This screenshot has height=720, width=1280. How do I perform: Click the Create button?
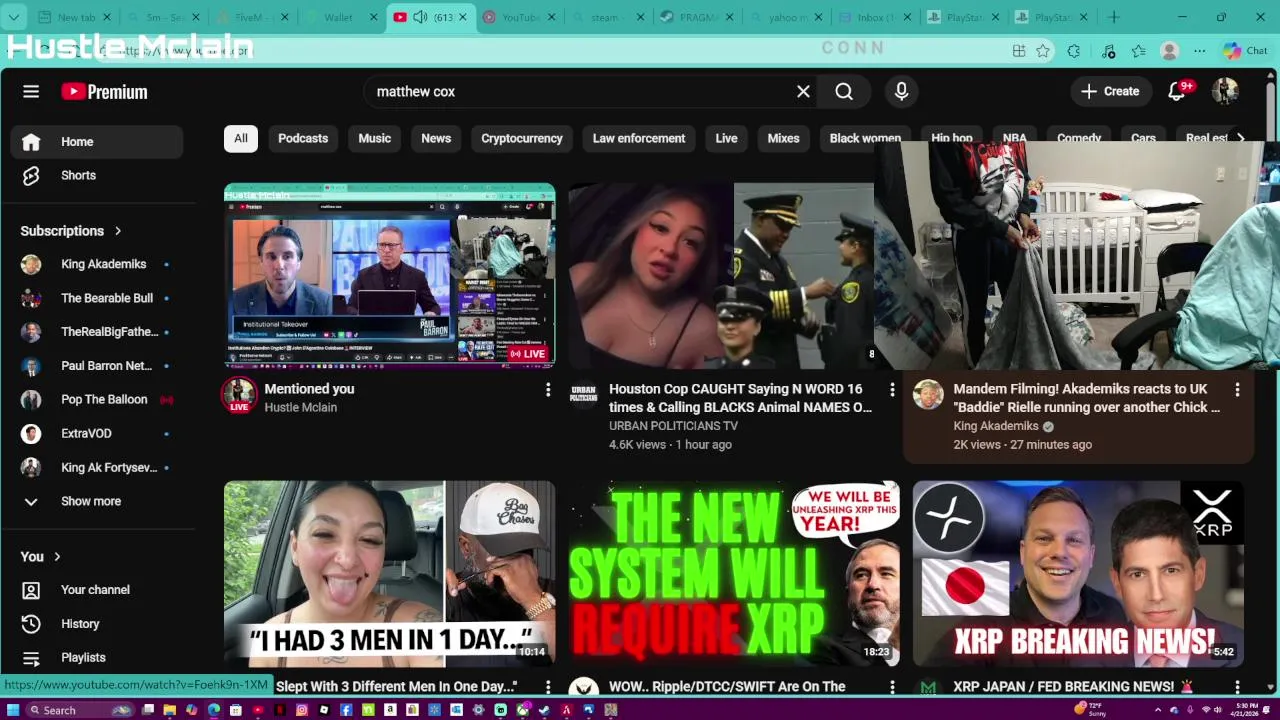pos(1110,91)
